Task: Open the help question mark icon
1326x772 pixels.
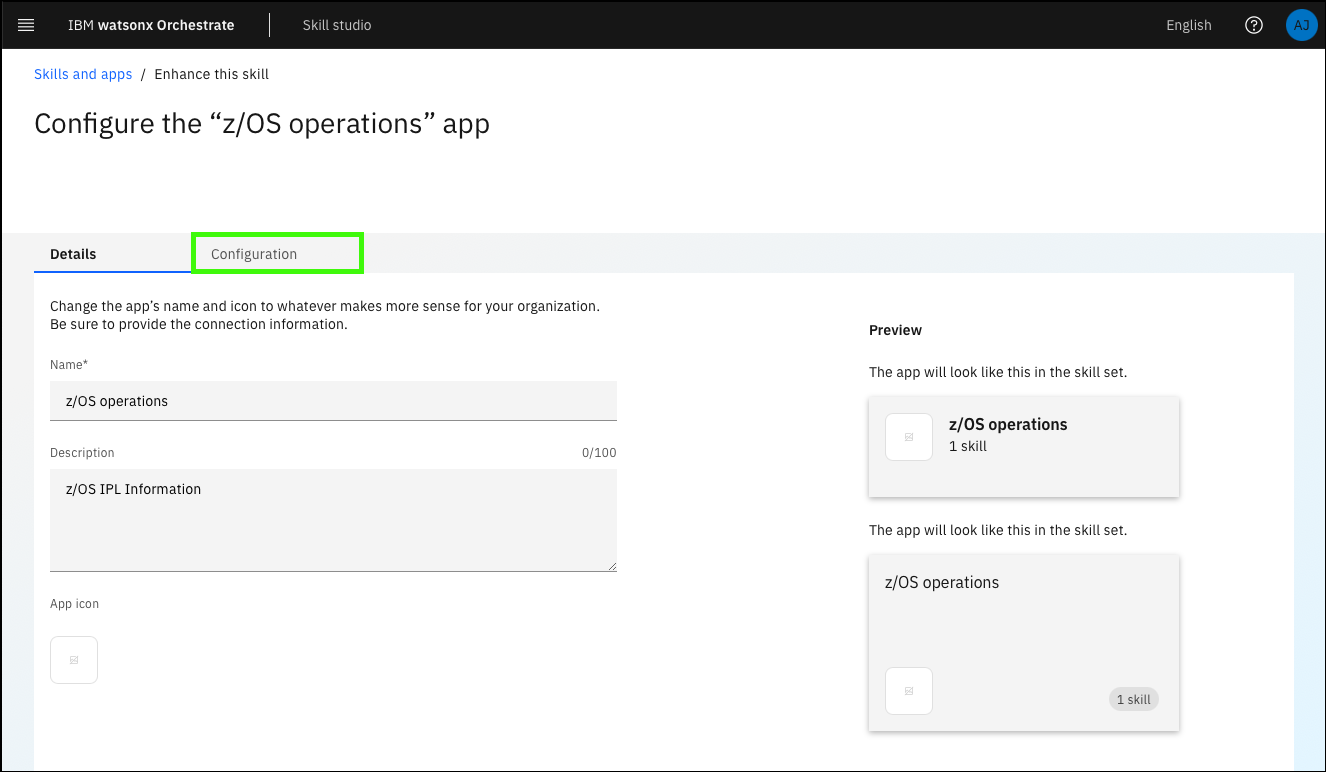Action: 1253,25
